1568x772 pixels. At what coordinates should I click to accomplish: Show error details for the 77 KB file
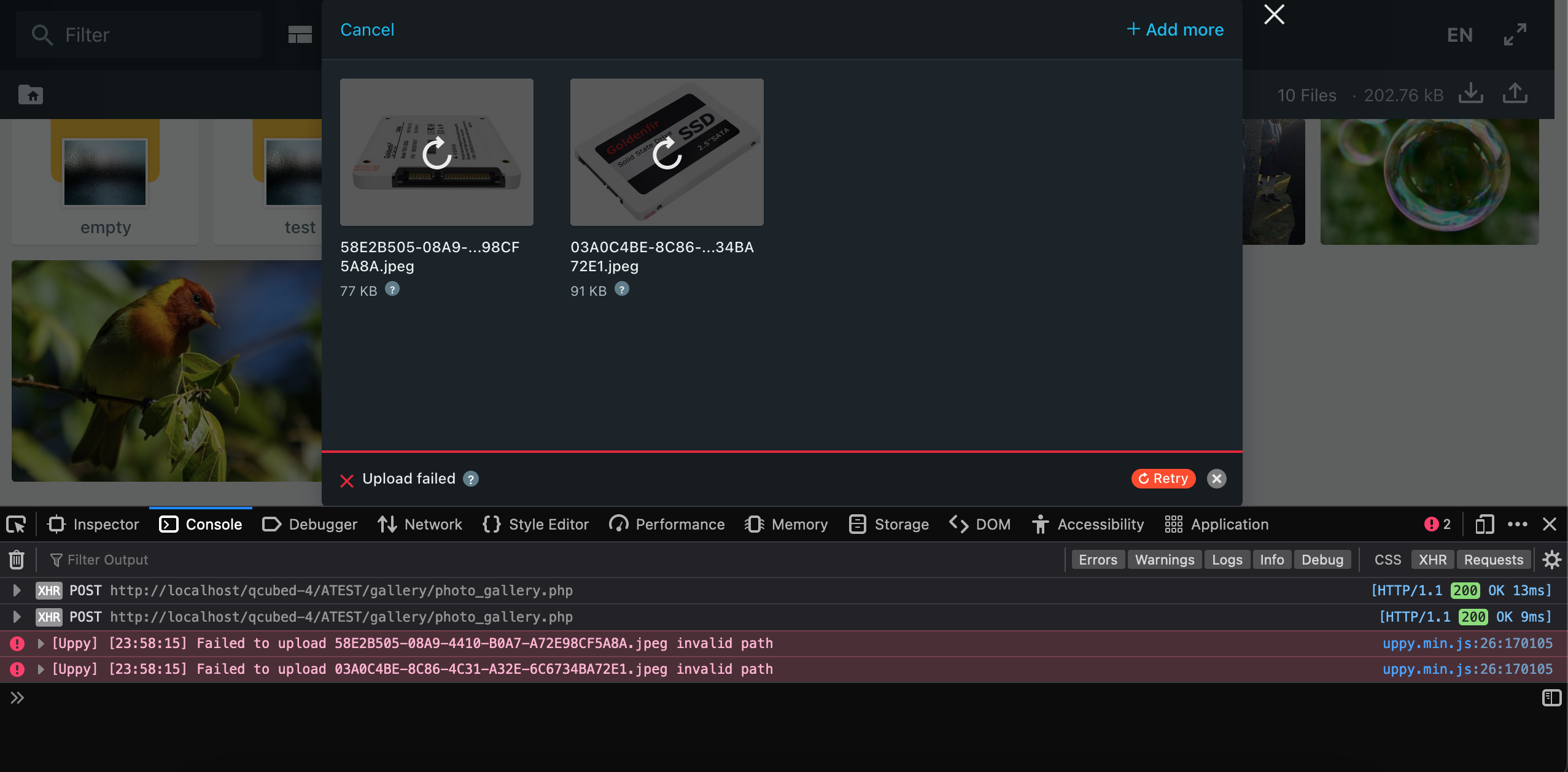392,289
